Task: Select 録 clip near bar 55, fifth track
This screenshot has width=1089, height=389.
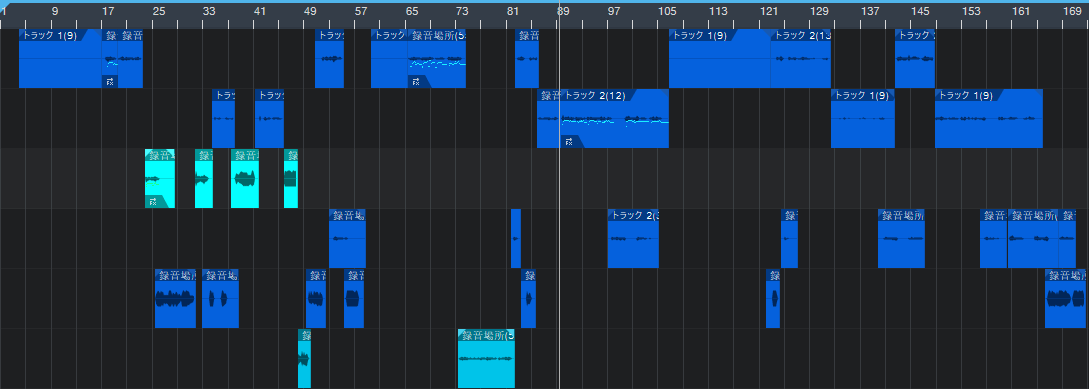Action: tap(354, 299)
